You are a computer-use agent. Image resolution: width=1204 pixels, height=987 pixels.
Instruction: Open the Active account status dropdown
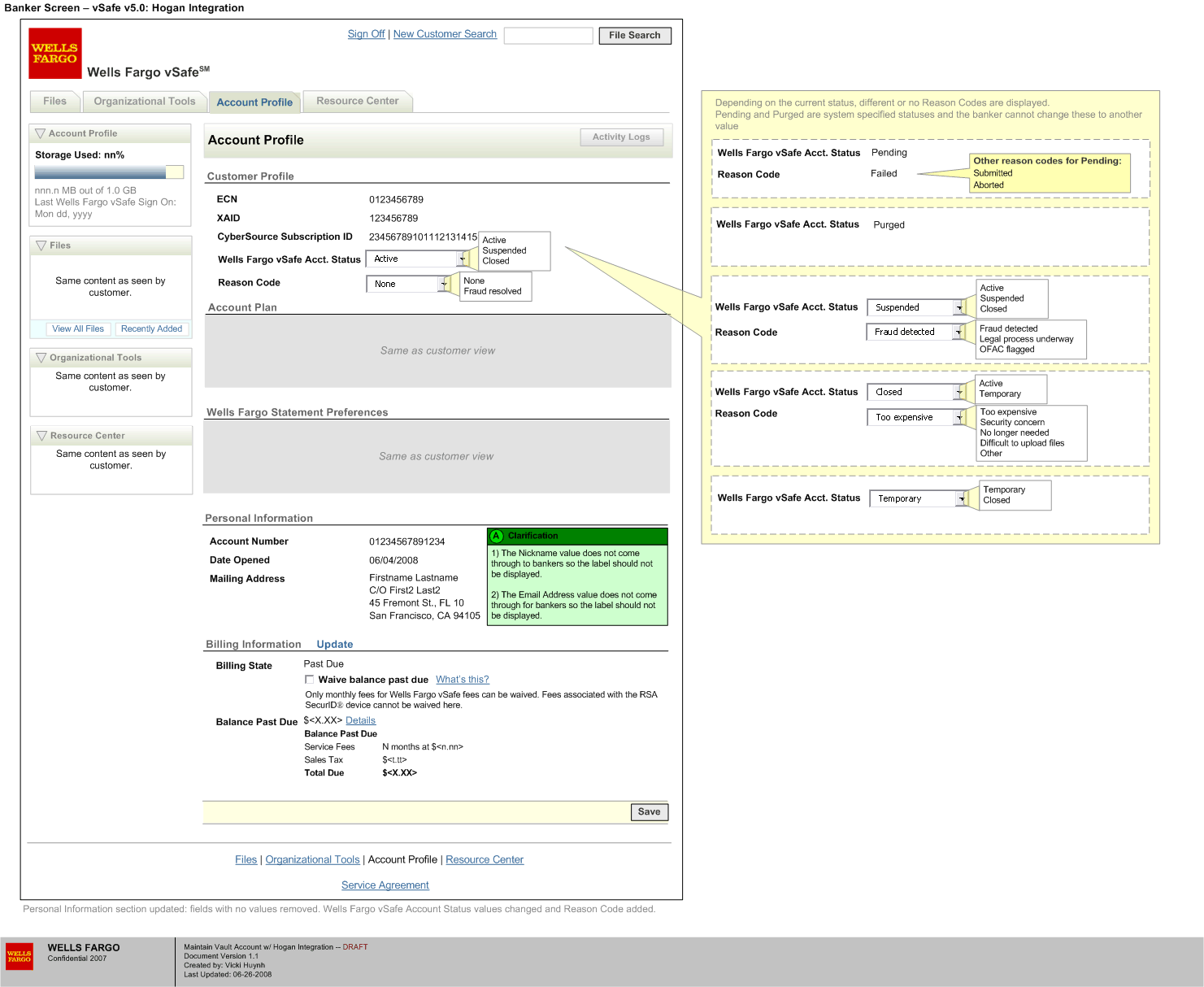point(418,259)
